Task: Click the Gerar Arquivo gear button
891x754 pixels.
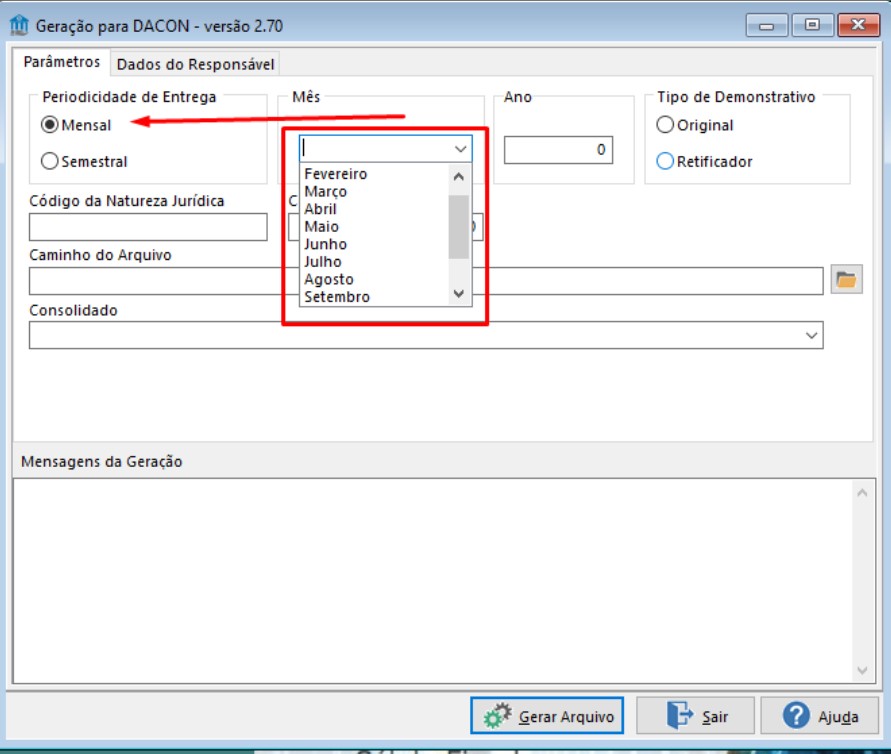Action: point(547,716)
